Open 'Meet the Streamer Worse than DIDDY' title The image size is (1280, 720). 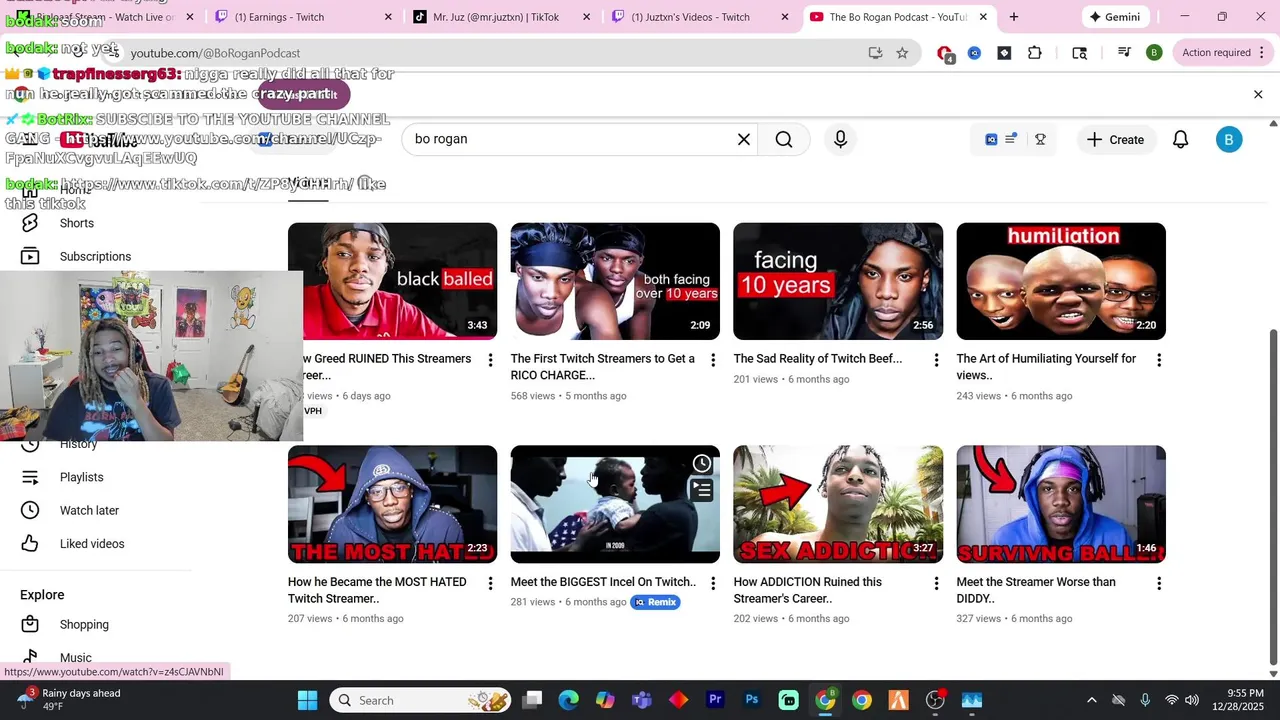coord(1036,590)
